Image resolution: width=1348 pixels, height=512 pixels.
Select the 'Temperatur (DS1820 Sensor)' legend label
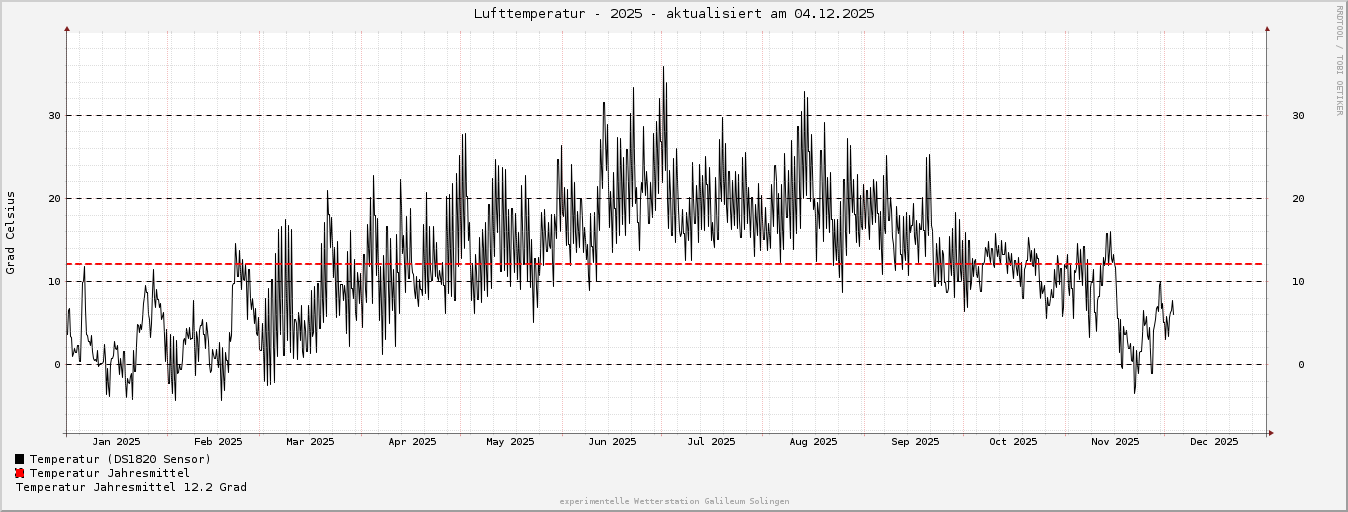point(120,459)
